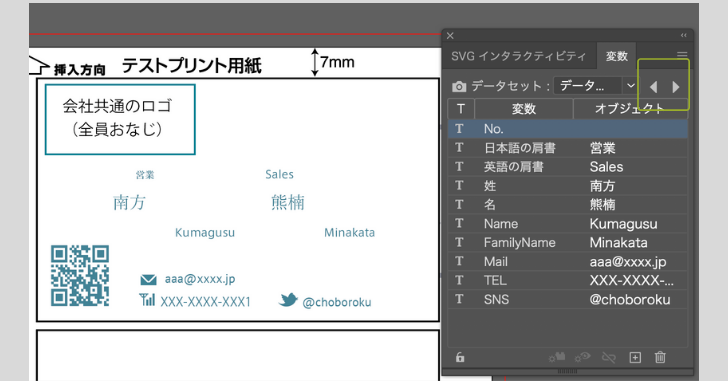This screenshot has width=728, height=381.
Task: Select 熊楠 text on the card
Action: 288,203
